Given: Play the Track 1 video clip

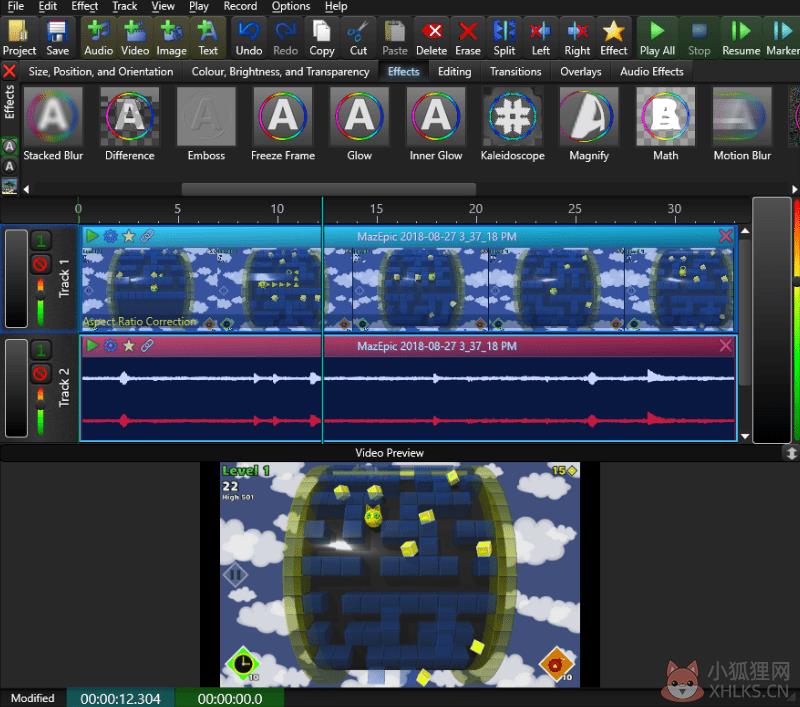Looking at the screenshot, I should pyautogui.click(x=92, y=236).
